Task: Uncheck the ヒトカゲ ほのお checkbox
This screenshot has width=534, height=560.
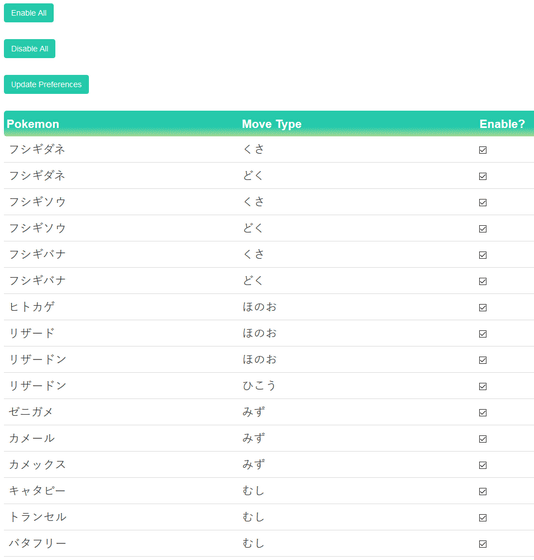Action: 483,308
